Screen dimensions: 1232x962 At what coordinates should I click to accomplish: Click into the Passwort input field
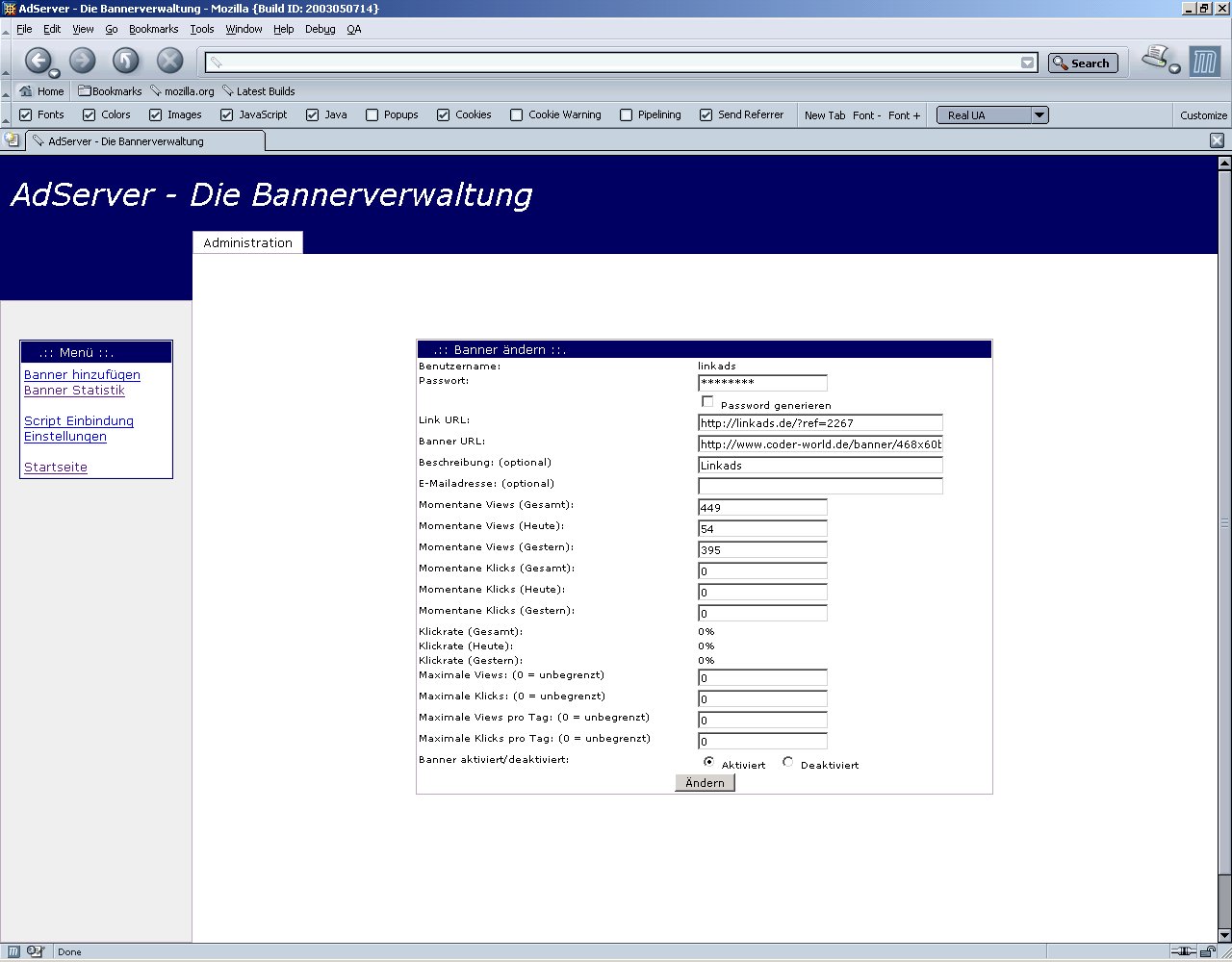pos(762,383)
